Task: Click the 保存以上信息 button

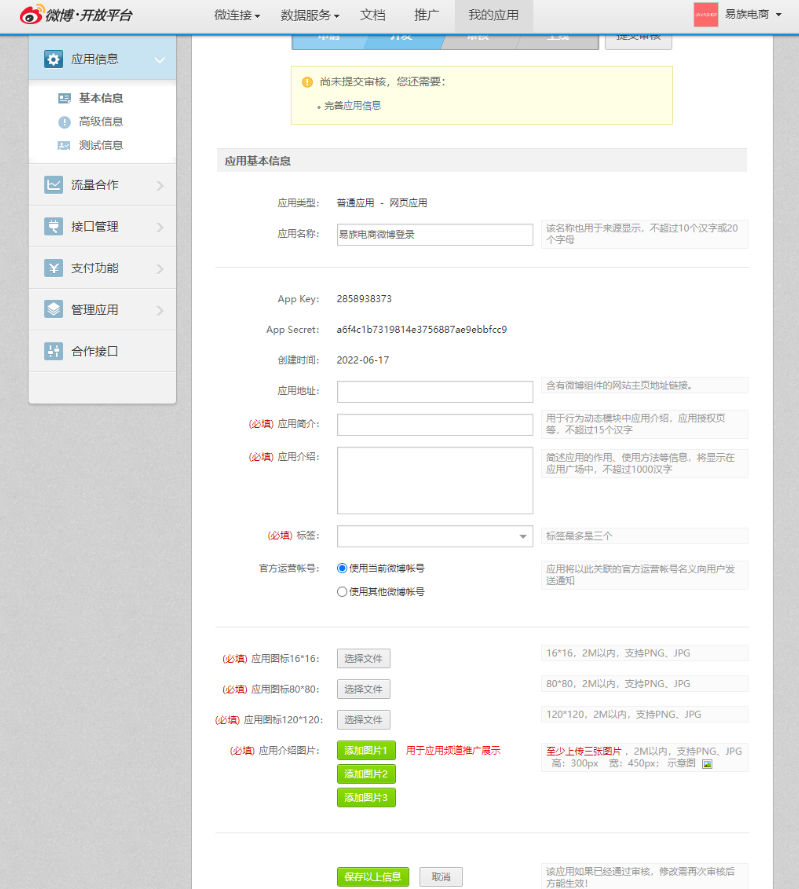Action: coord(373,877)
